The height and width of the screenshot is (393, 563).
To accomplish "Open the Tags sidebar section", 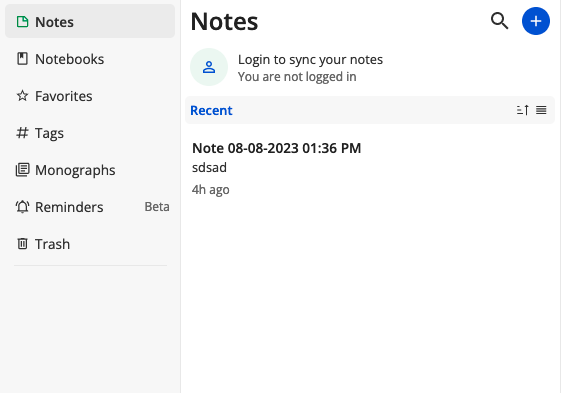I will tap(90, 133).
